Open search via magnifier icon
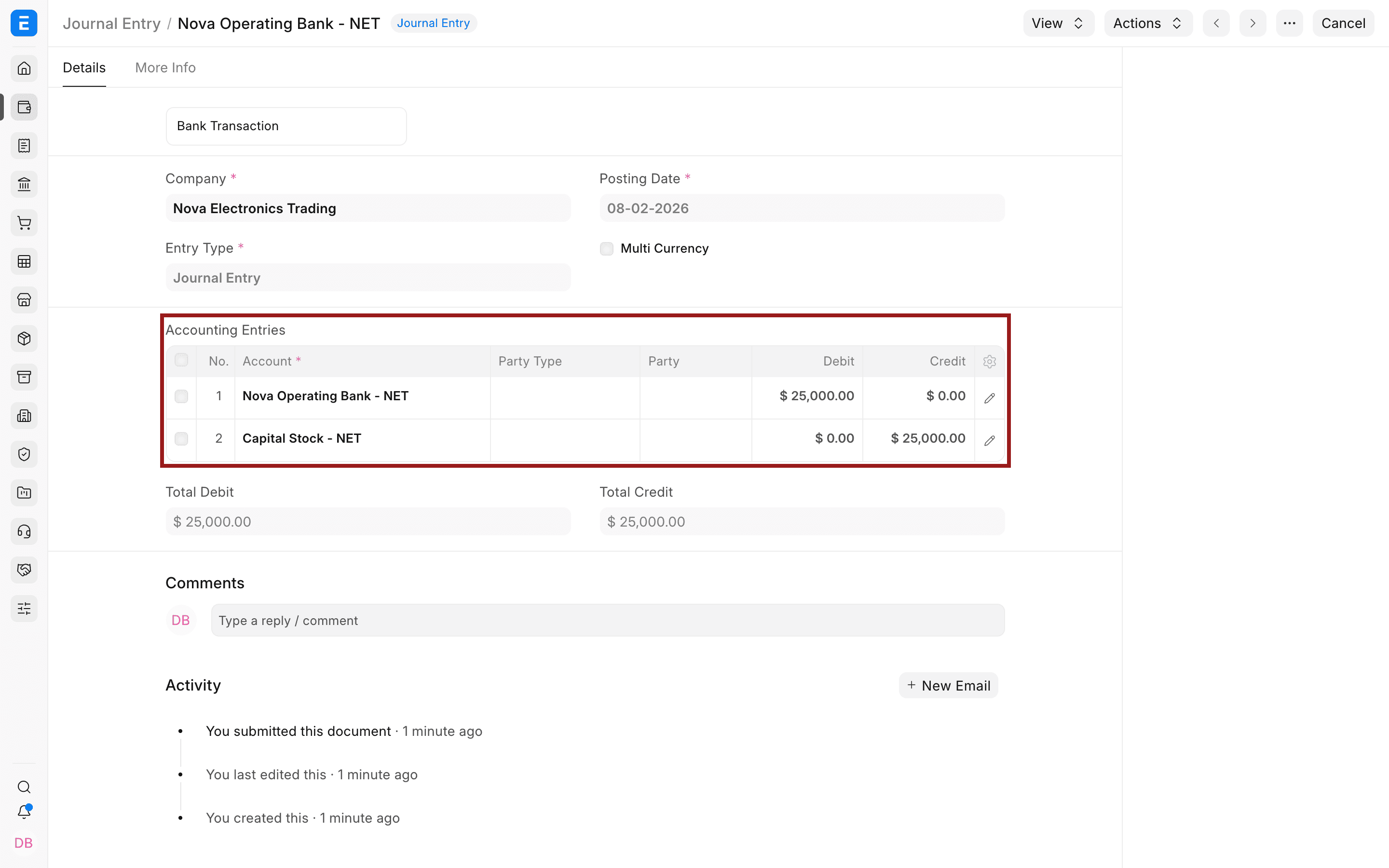1389x868 pixels. point(24,787)
